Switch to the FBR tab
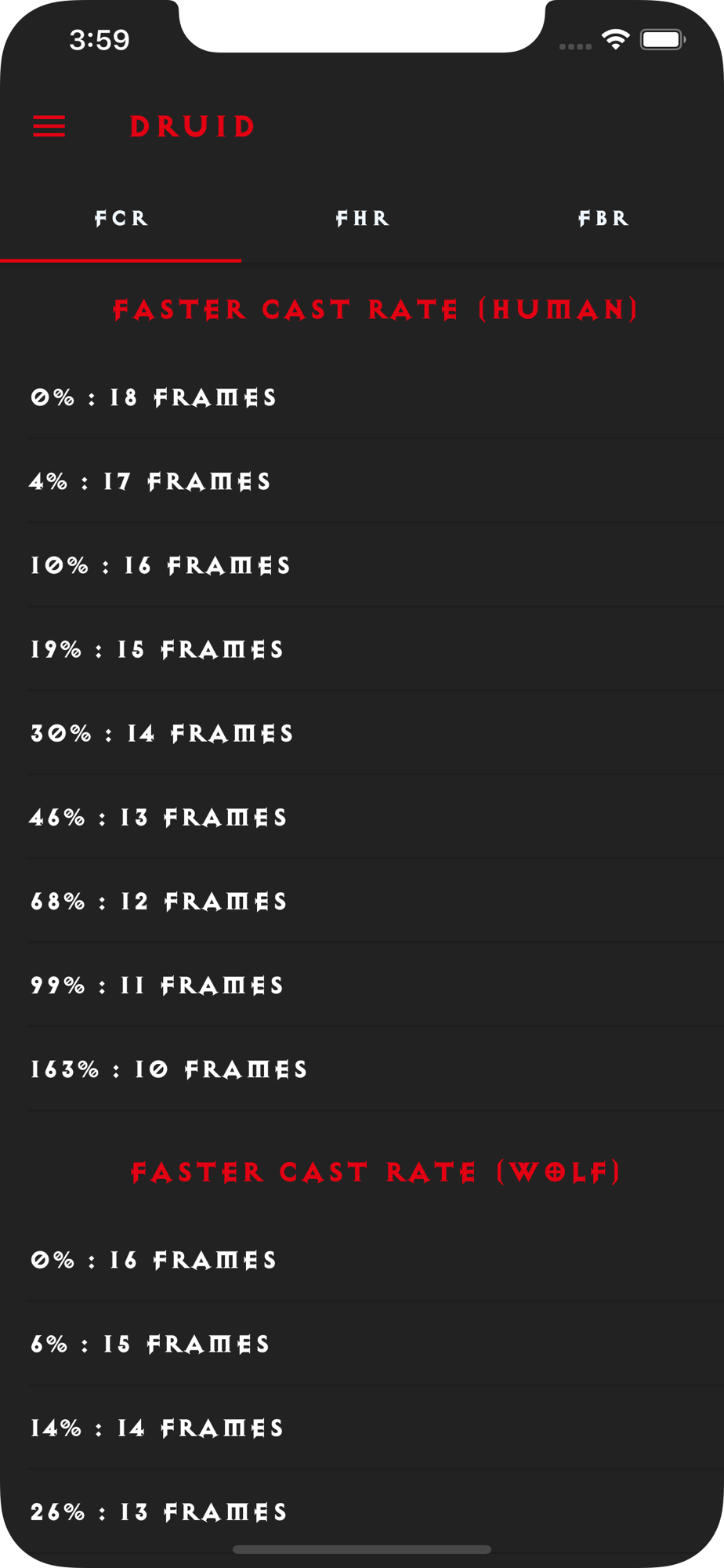The height and width of the screenshot is (1568, 724). 603,218
